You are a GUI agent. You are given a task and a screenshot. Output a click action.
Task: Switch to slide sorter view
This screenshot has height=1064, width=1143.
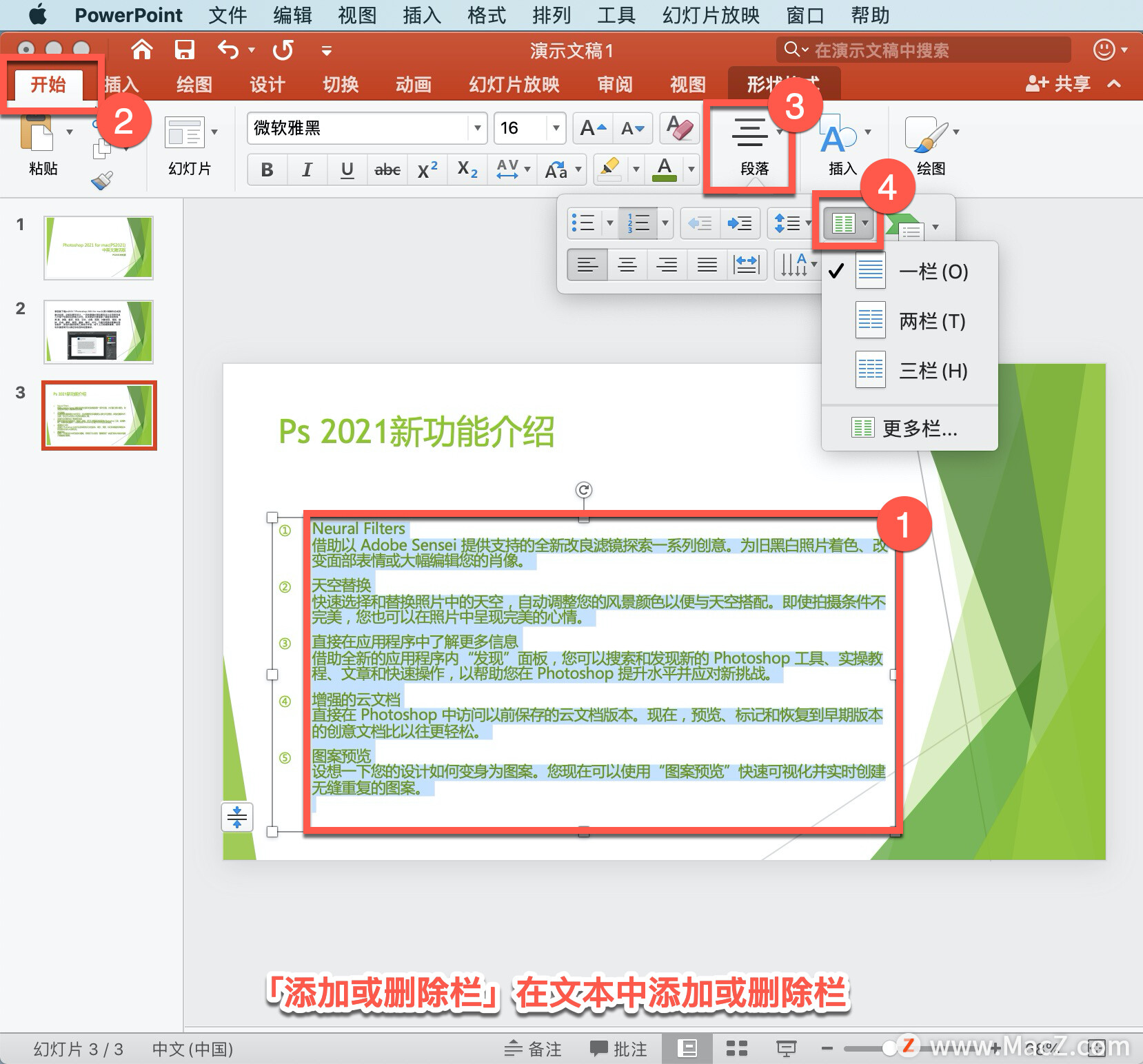click(737, 1049)
